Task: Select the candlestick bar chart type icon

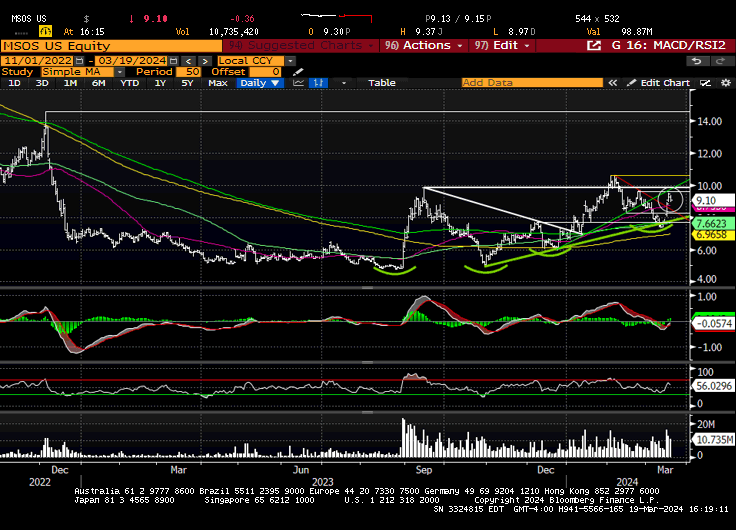Action: (x=318, y=83)
